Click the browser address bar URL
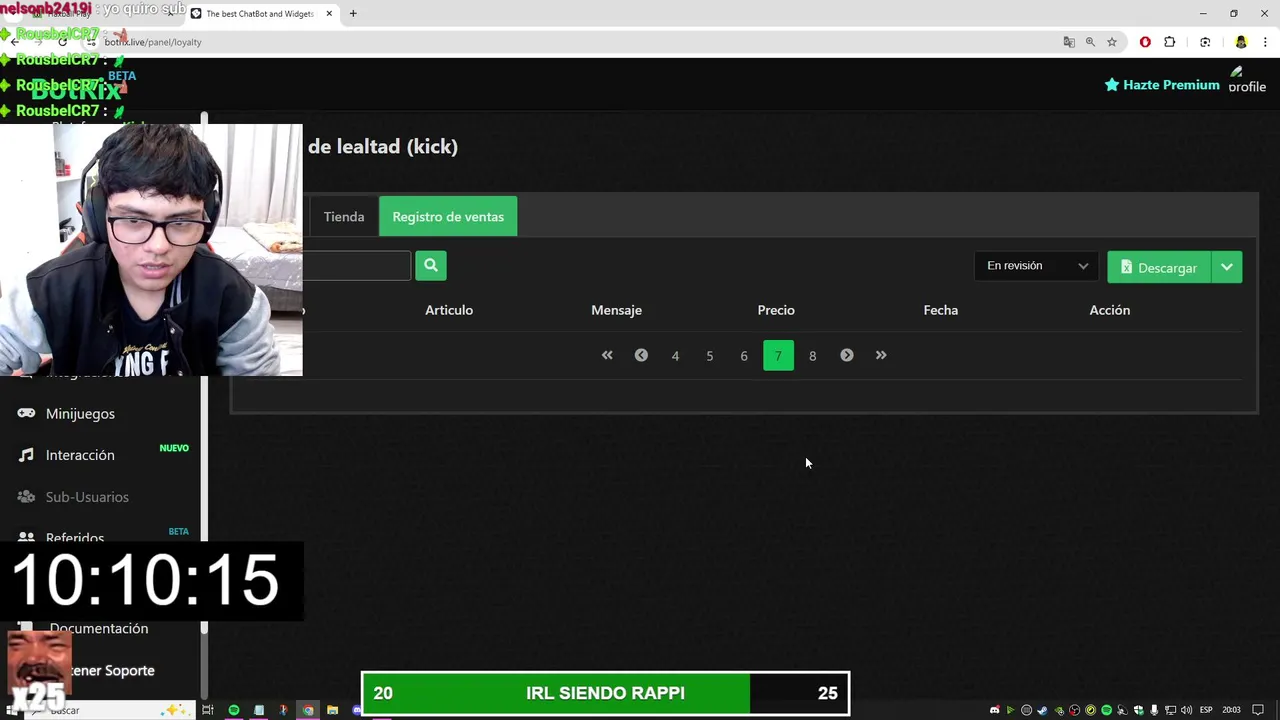 153,42
